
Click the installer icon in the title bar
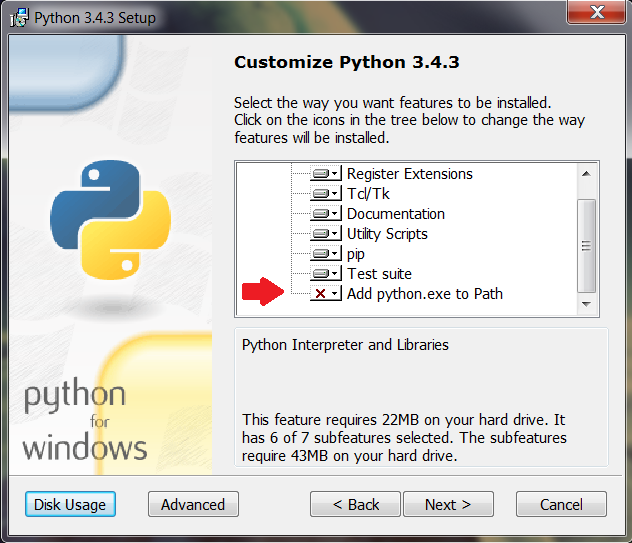click(x=19, y=18)
